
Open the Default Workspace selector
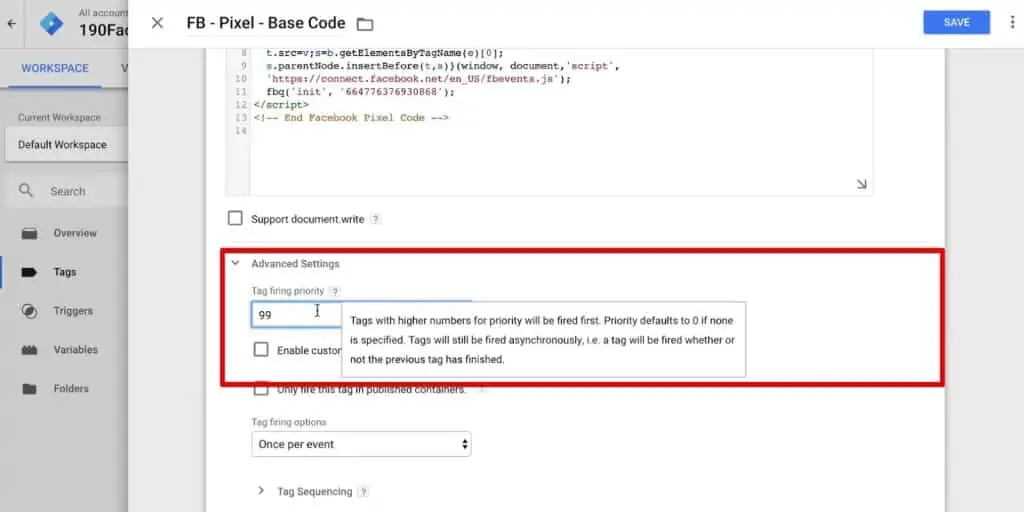[x=67, y=145]
